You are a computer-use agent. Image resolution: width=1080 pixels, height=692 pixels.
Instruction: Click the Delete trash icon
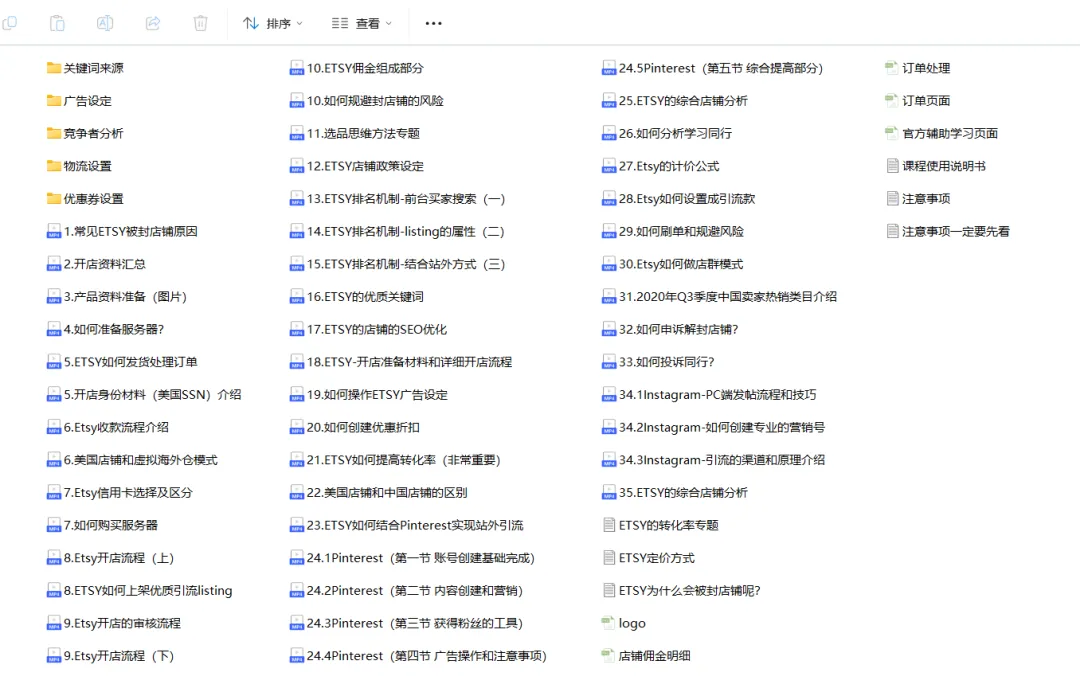[199, 22]
